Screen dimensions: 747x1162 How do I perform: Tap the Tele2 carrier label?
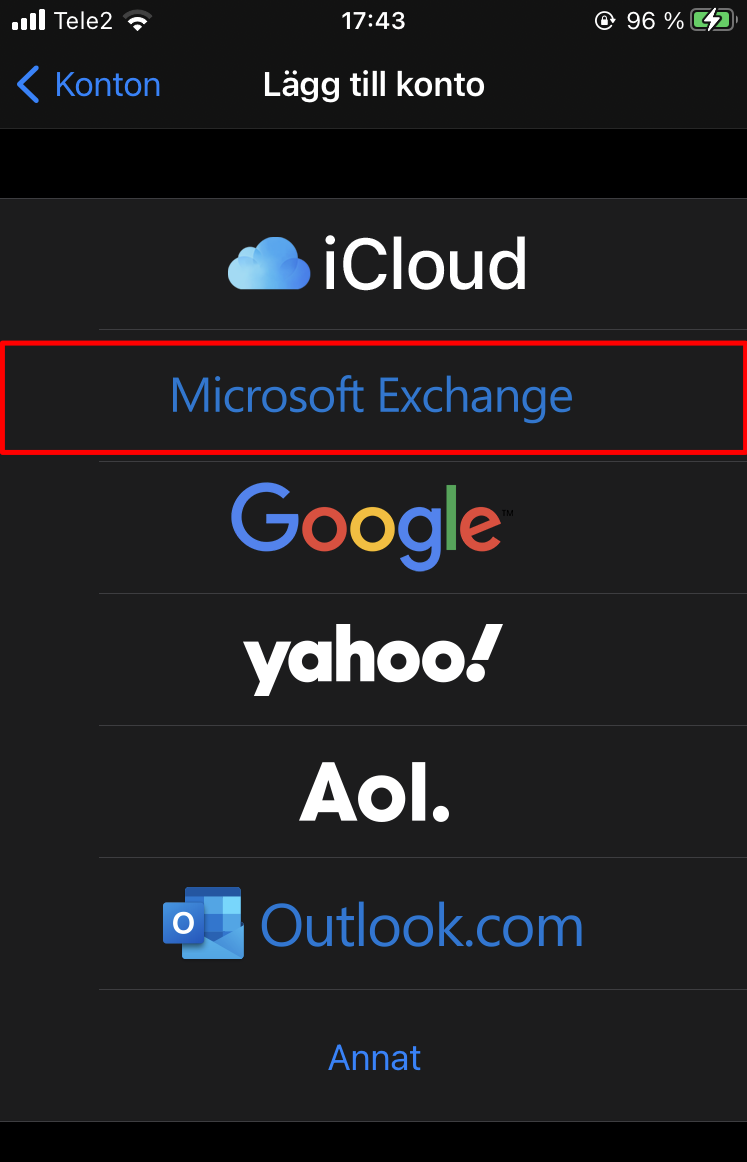coord(84,21)
